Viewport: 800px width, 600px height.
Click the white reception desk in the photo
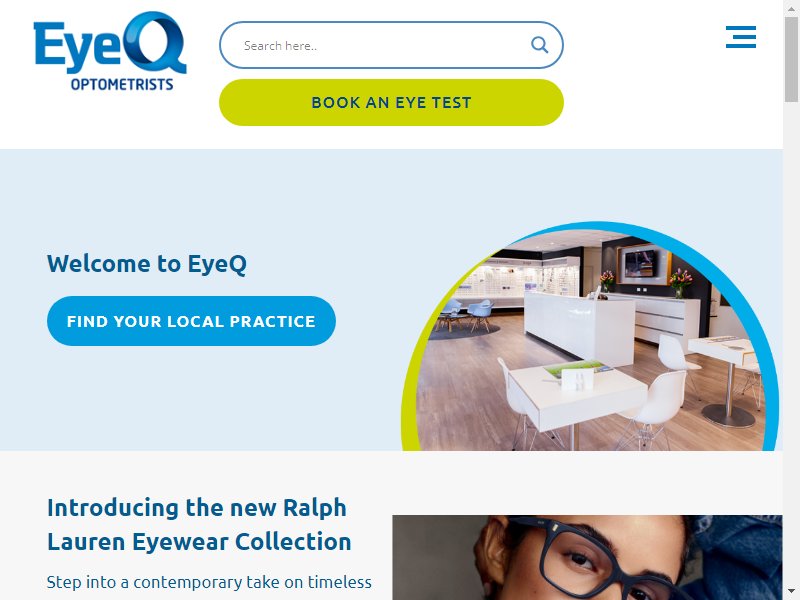pyautogui.click(x=579, y=327)
